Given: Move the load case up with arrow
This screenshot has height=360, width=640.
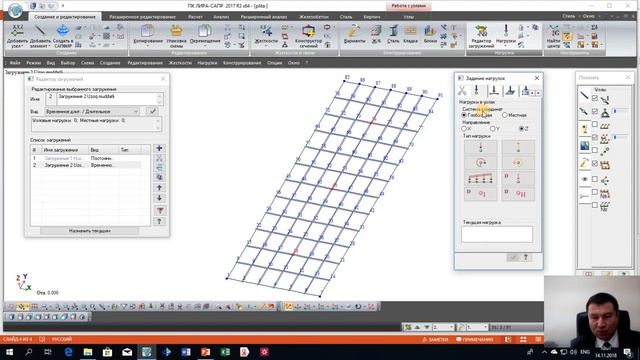Looking at the screenshot, I should pos(159,188).
